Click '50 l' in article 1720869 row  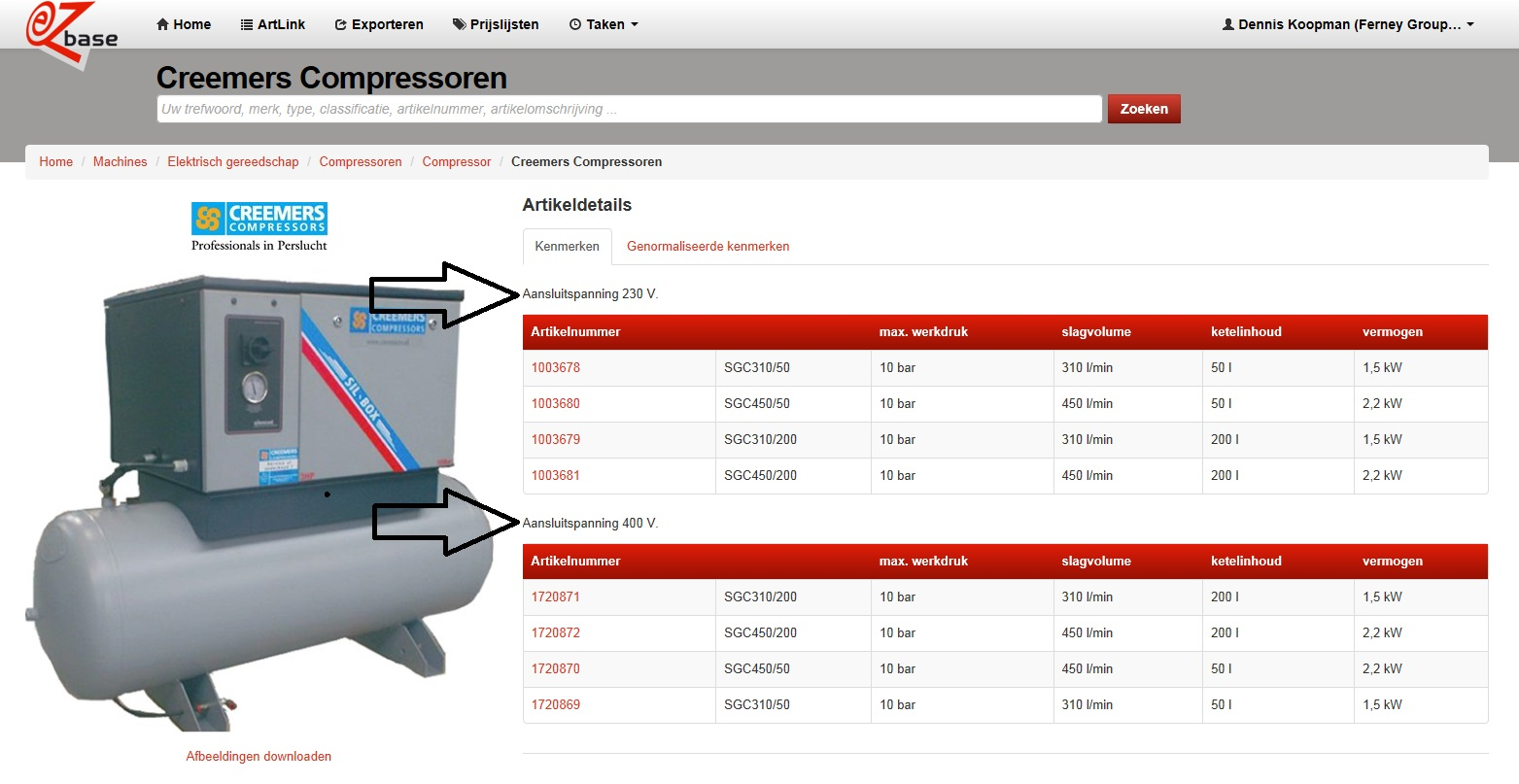coord(1222,704)
